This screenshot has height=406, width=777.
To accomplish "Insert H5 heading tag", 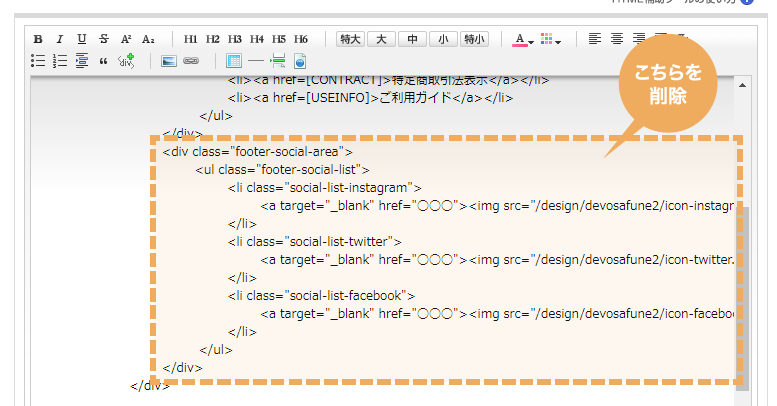I will pyautogui.click(x=278, y=39).
